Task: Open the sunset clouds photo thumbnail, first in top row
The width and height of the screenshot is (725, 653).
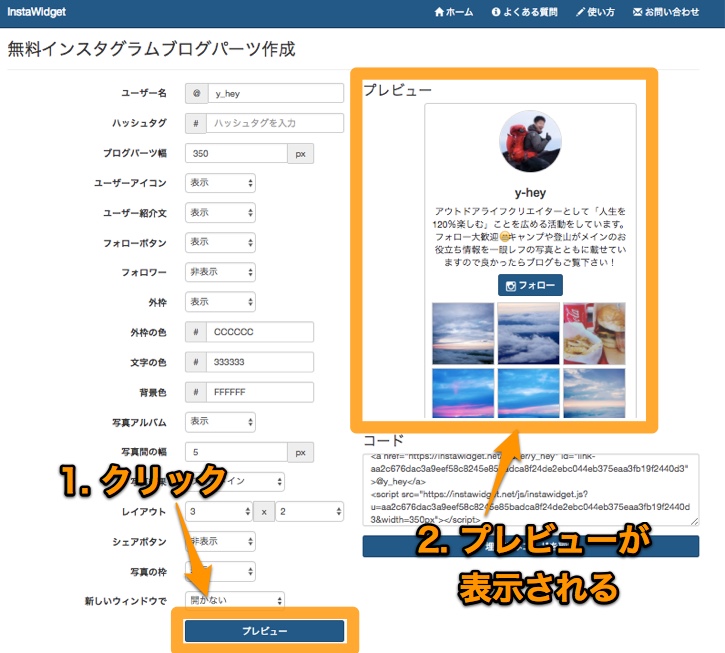Action: click(x=463, y=333)
